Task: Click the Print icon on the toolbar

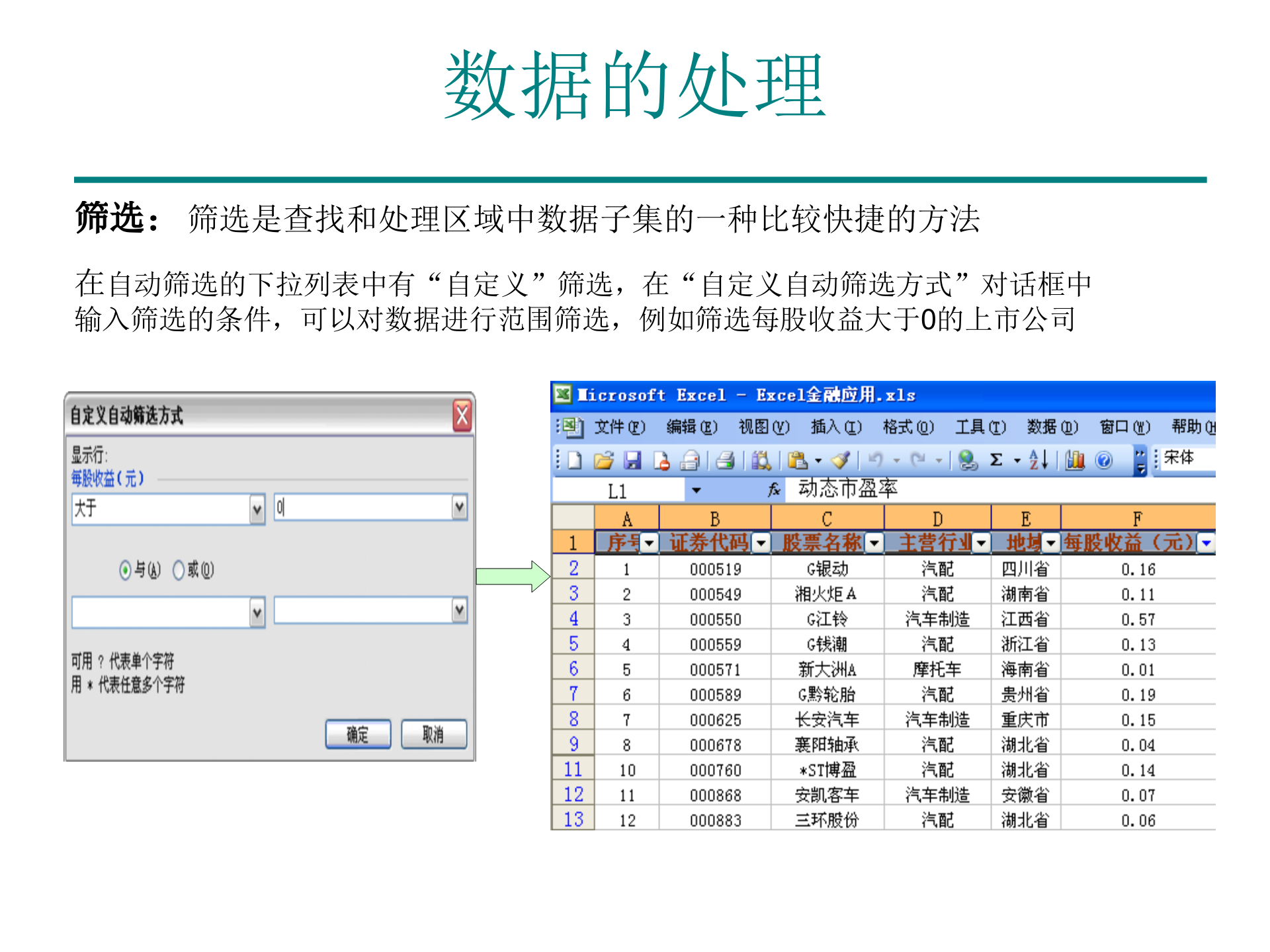Action: pos(725,459)
